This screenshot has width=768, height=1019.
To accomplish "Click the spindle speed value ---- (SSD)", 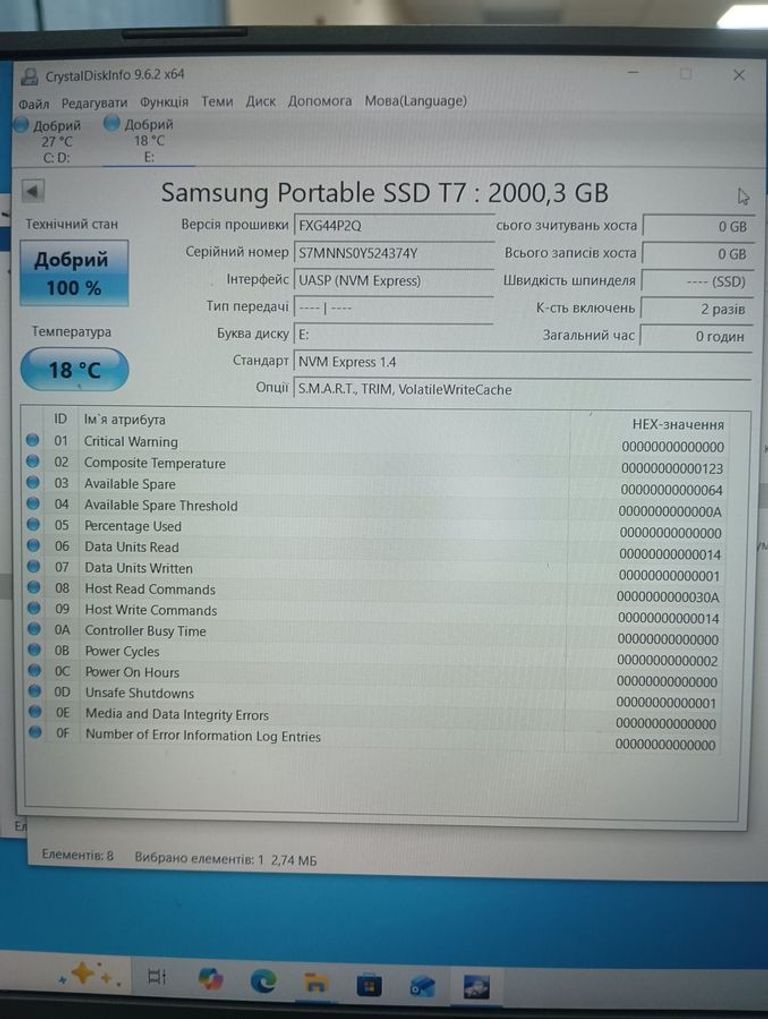I will 697,281.
